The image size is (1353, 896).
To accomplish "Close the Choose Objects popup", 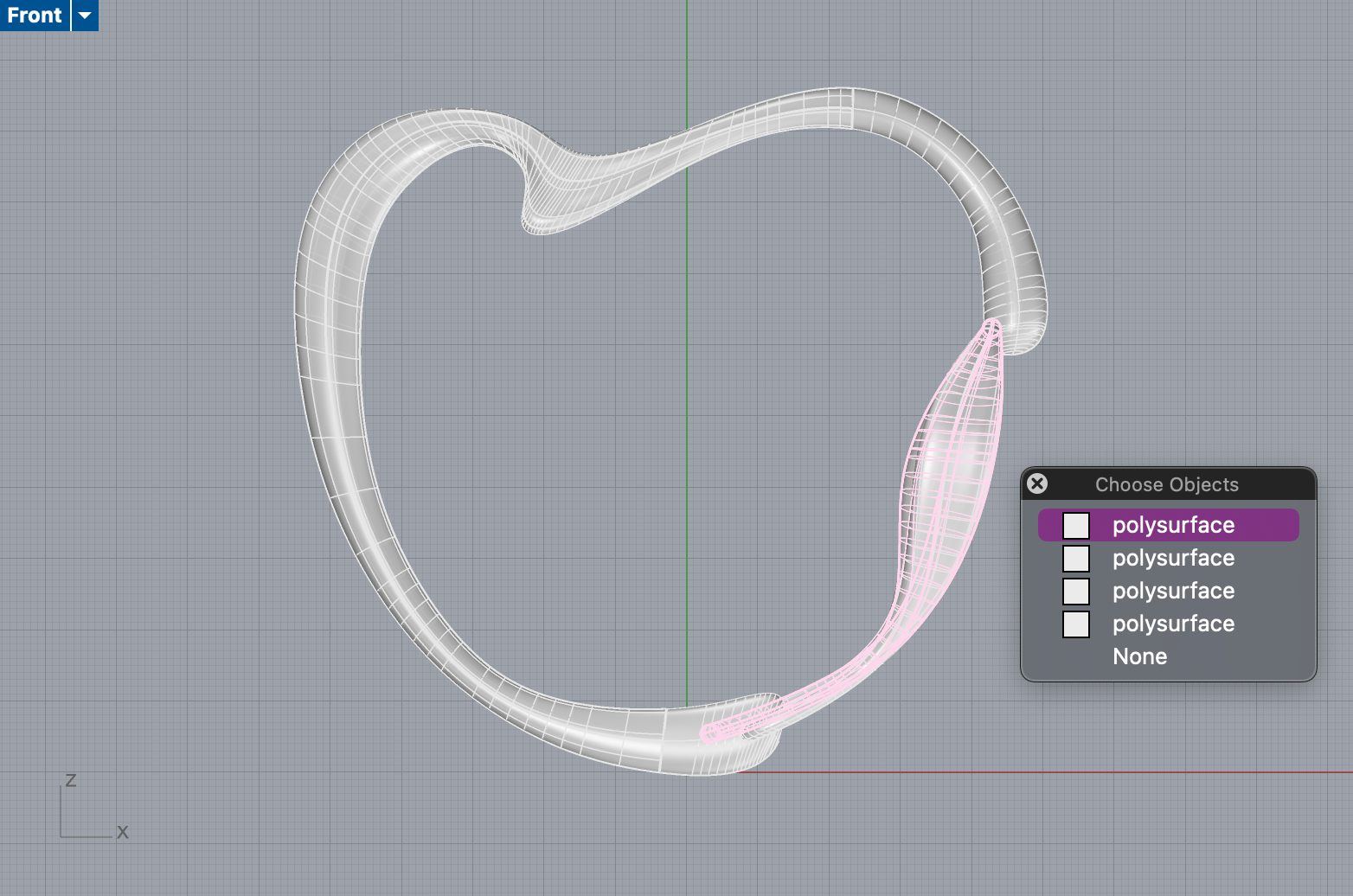I will 1037,483.
